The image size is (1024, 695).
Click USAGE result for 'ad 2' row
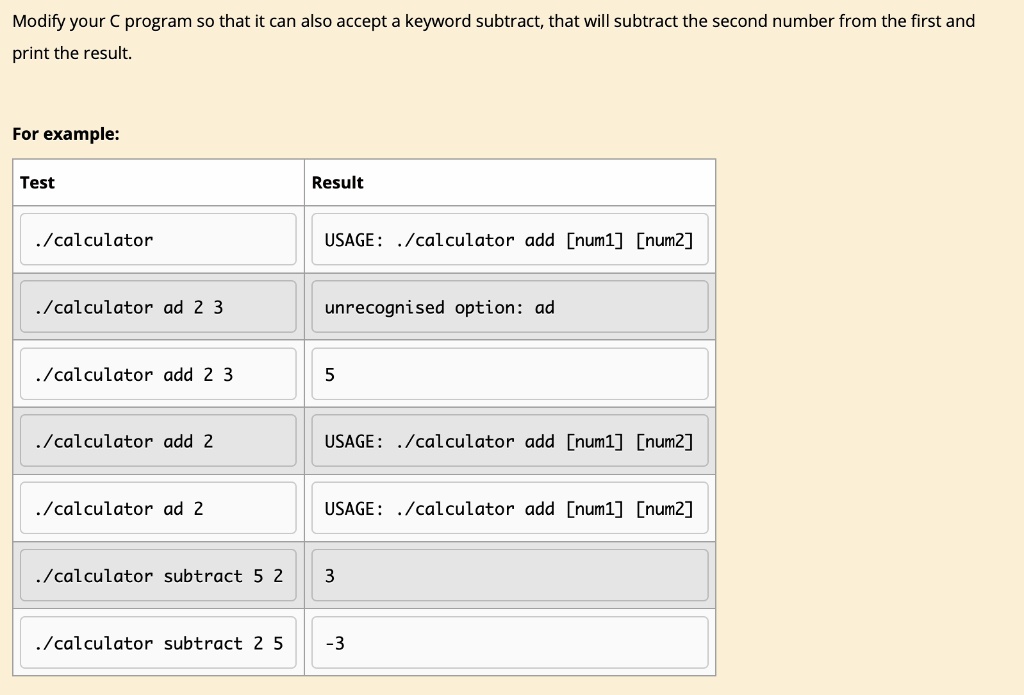[x=509, y=508]
